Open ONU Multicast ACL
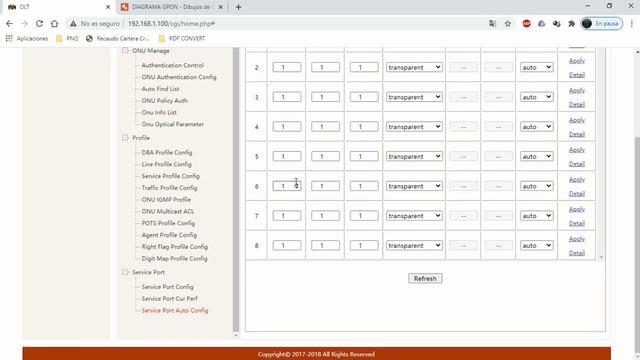 coord(168,211)
